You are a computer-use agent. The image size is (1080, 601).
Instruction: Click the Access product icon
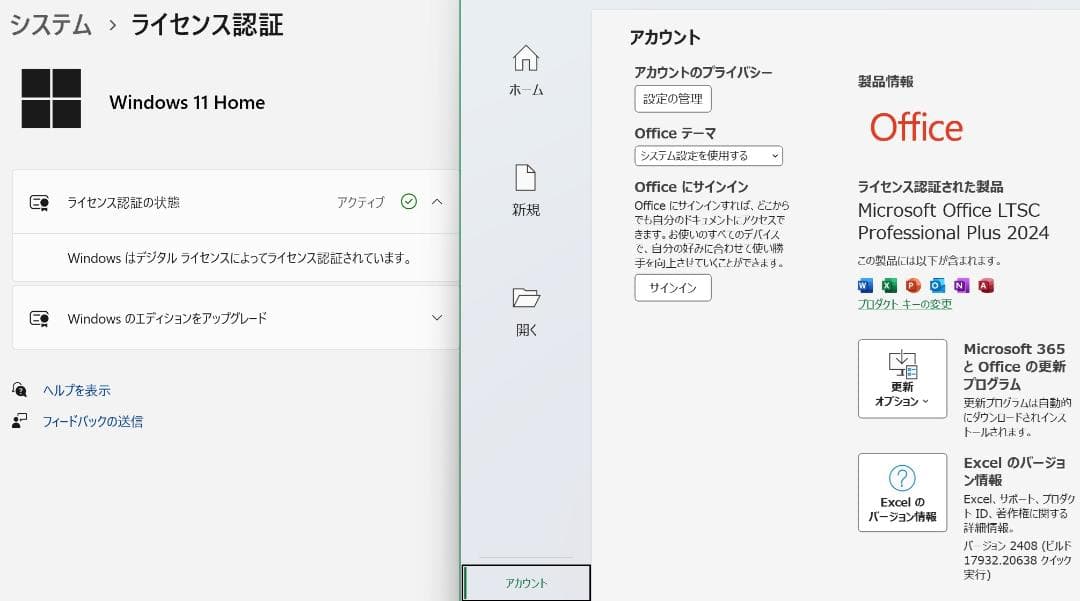coord(986,286)
